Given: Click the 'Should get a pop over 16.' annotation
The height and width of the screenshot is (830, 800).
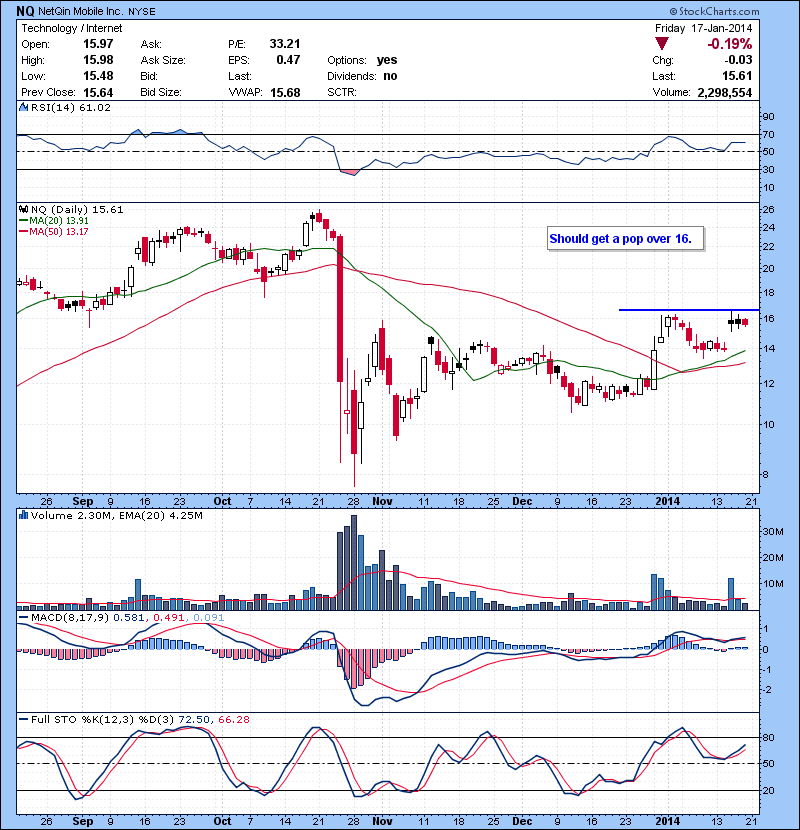Looking at the screenshot, I should (x=625, y=239).
